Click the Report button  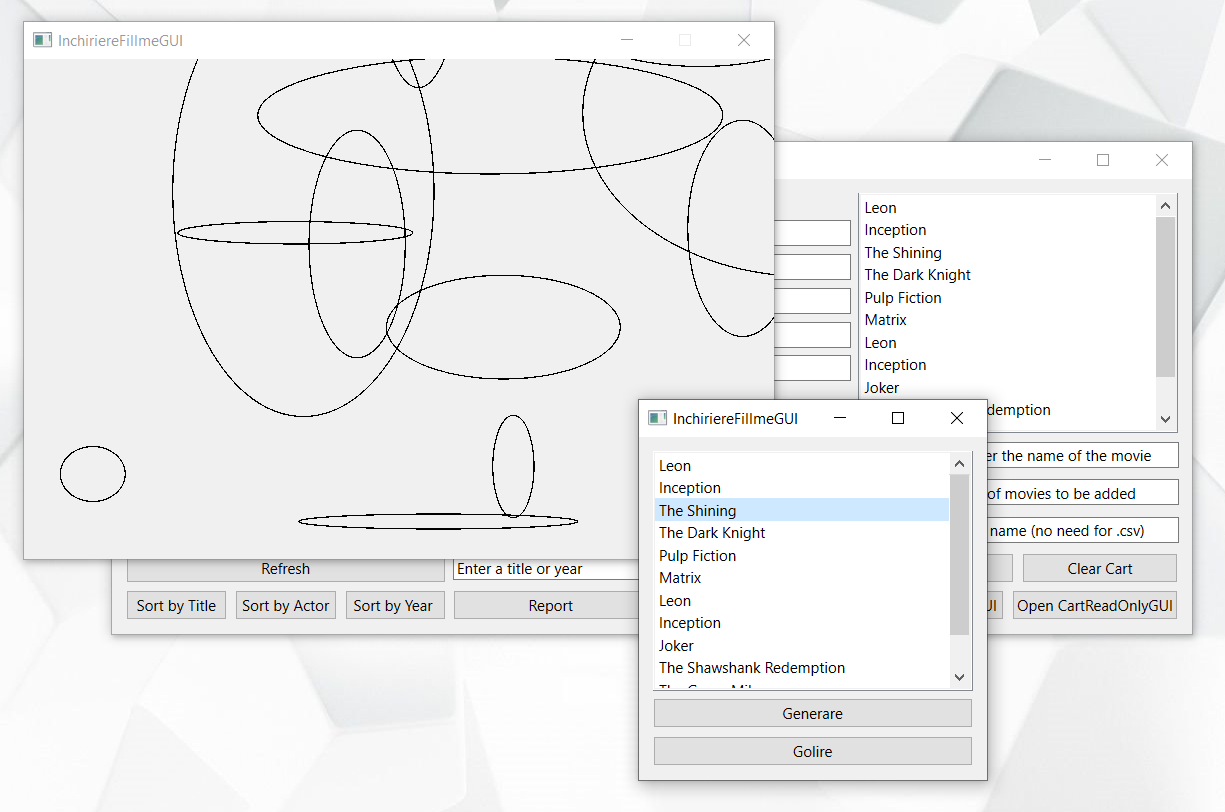tap(550, 606)
